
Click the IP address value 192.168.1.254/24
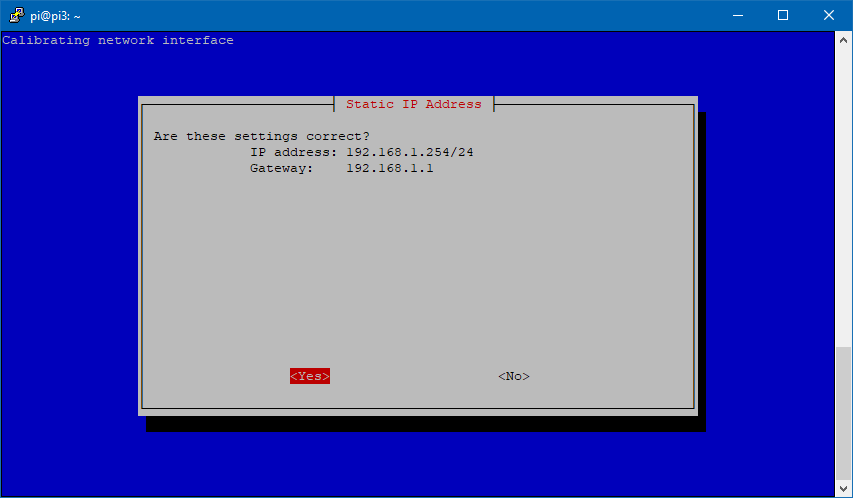(409, 152)
